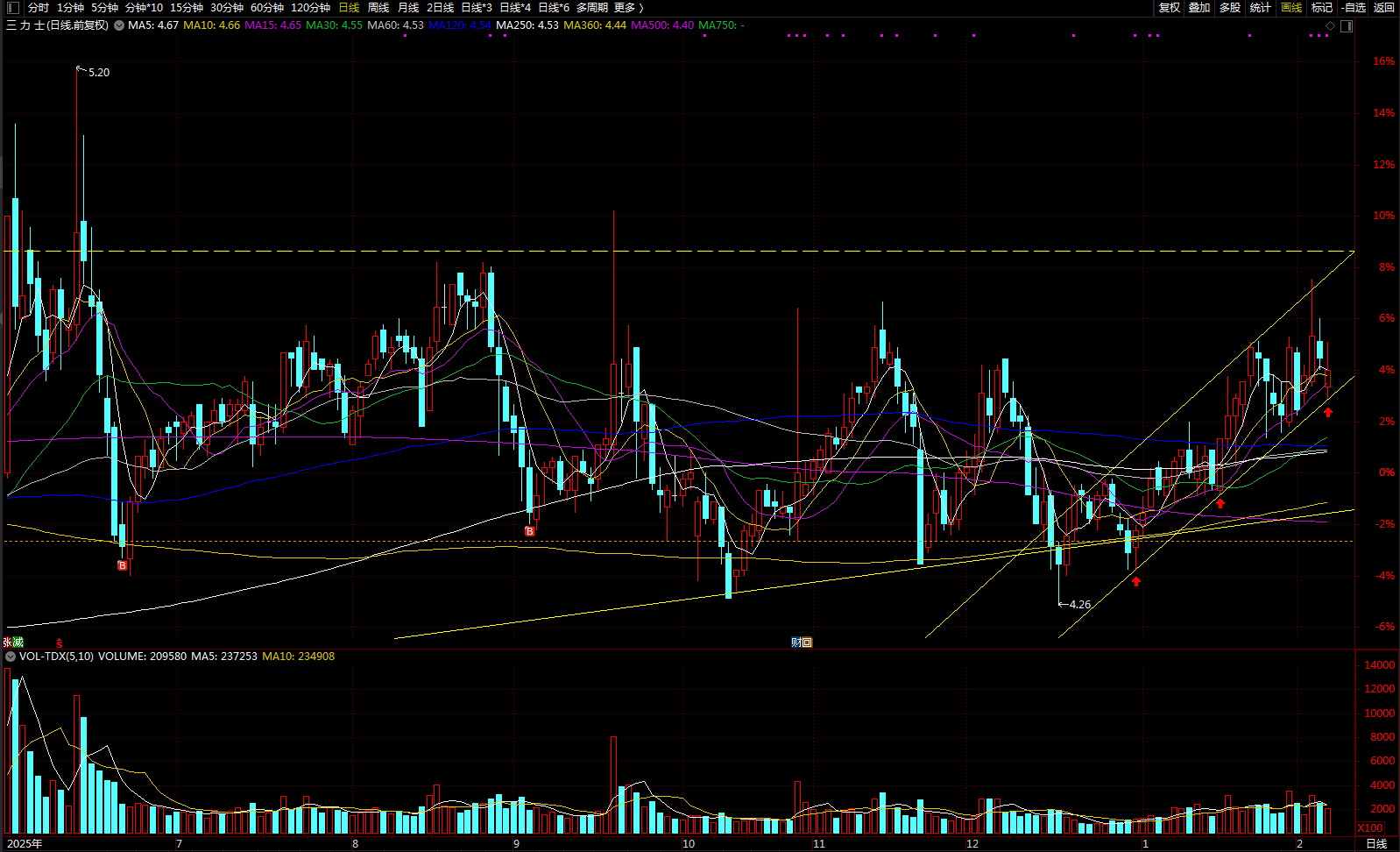
Task: Click the 复权 adjustment button
Action: (x=1170, y=7)
